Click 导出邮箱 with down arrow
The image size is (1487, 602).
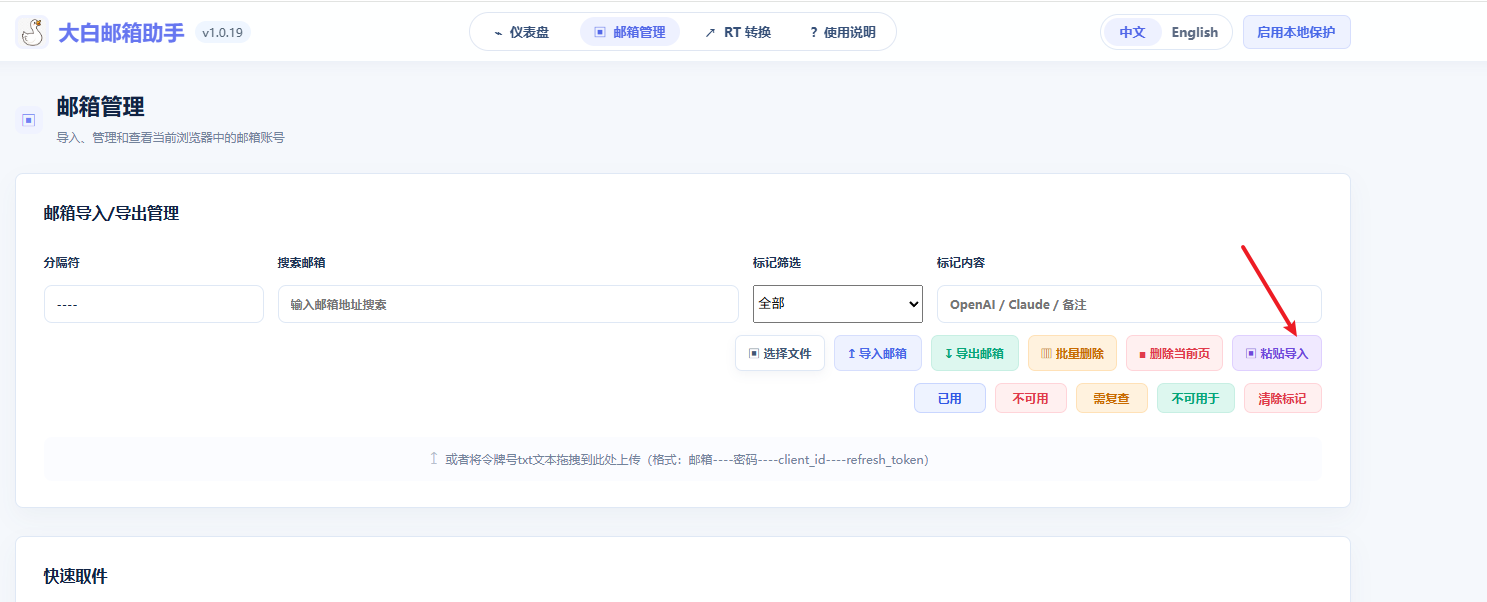pos(974,353)
